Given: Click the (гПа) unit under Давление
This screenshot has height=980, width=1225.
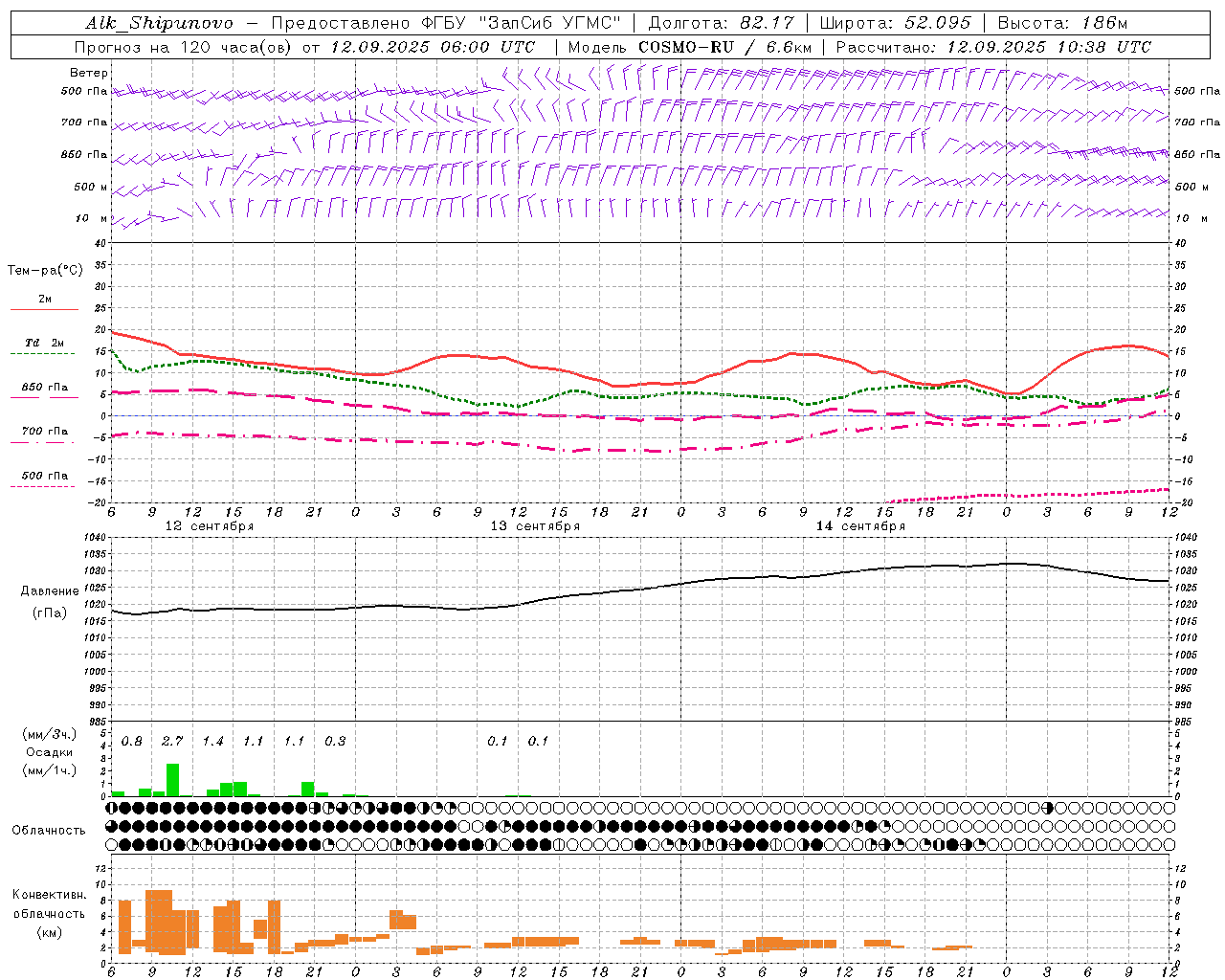Looking at the screenshot, I should tap(50, 613).
